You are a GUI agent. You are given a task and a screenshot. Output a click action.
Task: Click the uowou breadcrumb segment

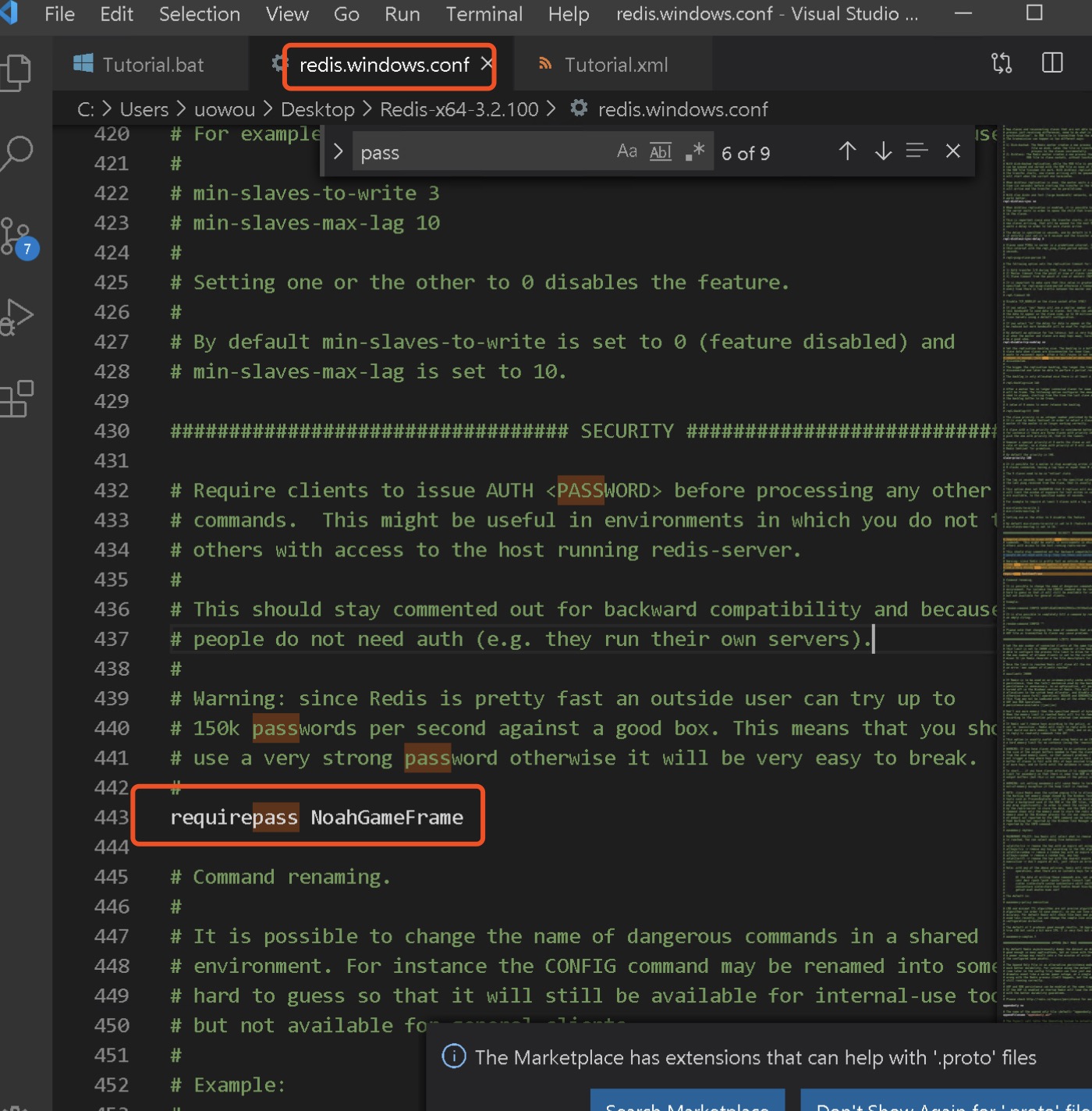225,109
